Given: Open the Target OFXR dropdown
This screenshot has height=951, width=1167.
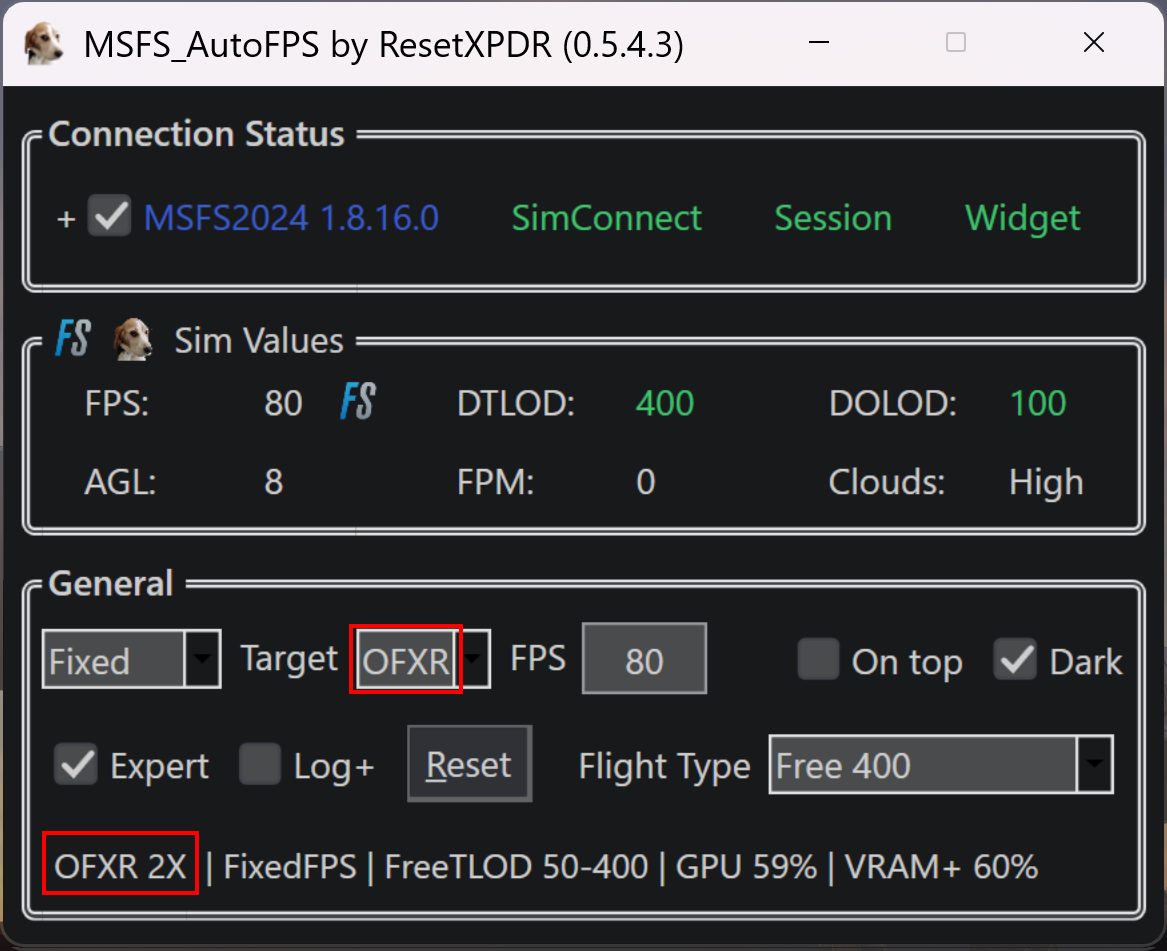Looking at the screenshot, I should [x=423, y=659].
